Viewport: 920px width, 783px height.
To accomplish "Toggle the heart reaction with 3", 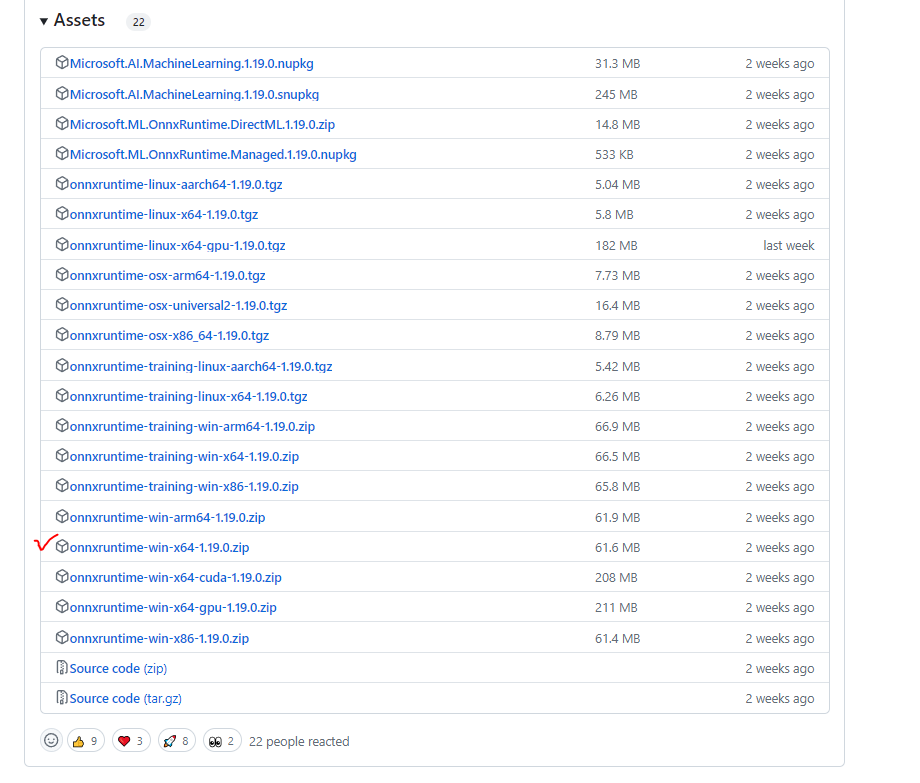I will click(x=131, y=741).
